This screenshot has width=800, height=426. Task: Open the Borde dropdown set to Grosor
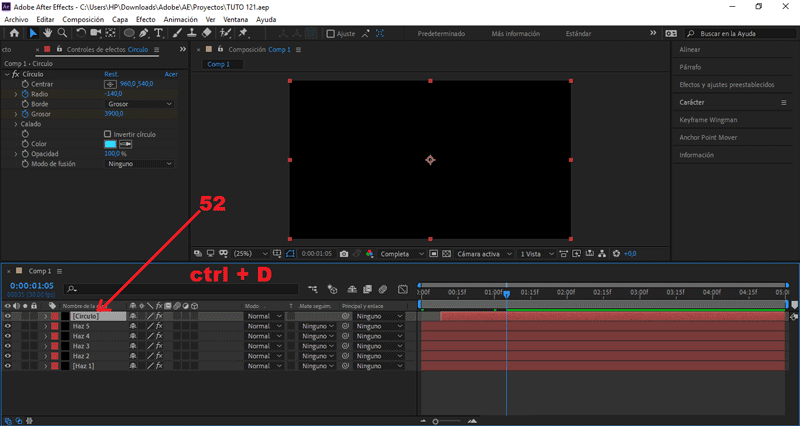(140, 104)
